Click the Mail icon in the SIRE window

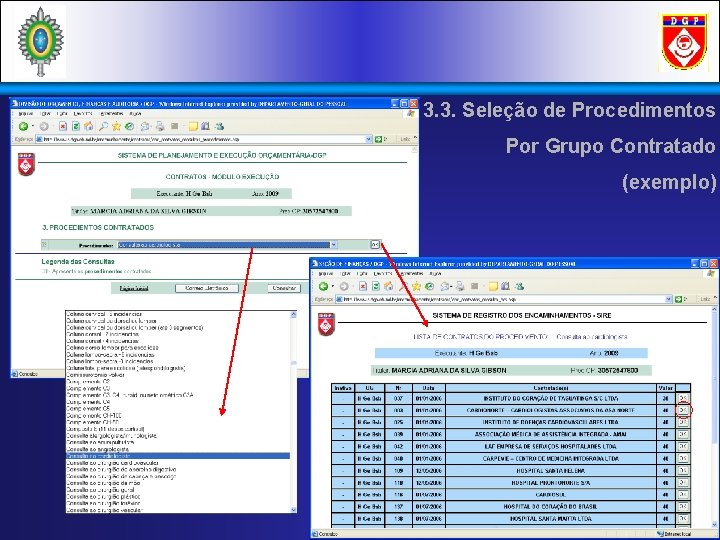(444, 287)
